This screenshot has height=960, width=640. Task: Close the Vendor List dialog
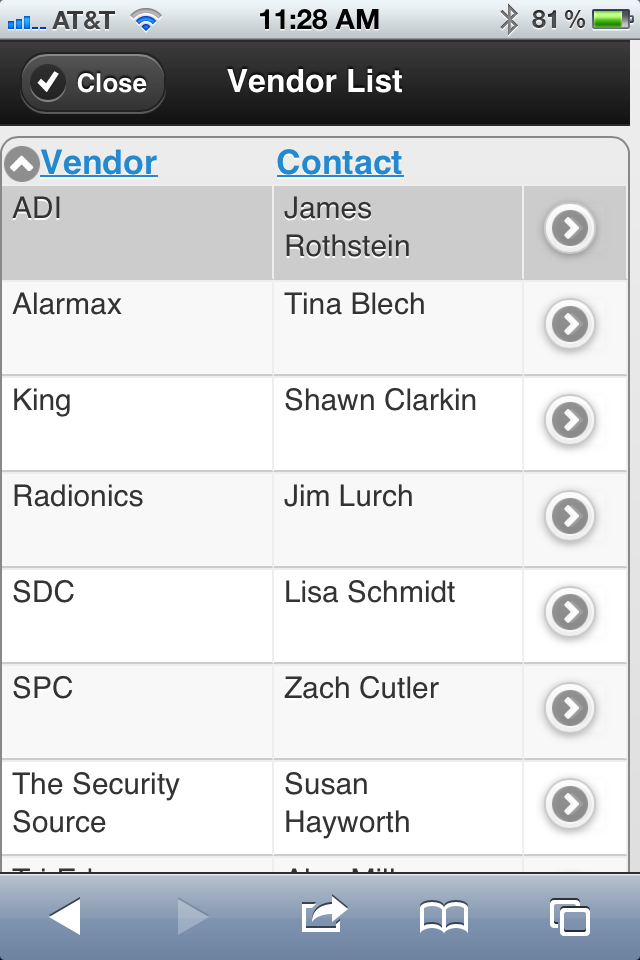[x=93, y=83]
